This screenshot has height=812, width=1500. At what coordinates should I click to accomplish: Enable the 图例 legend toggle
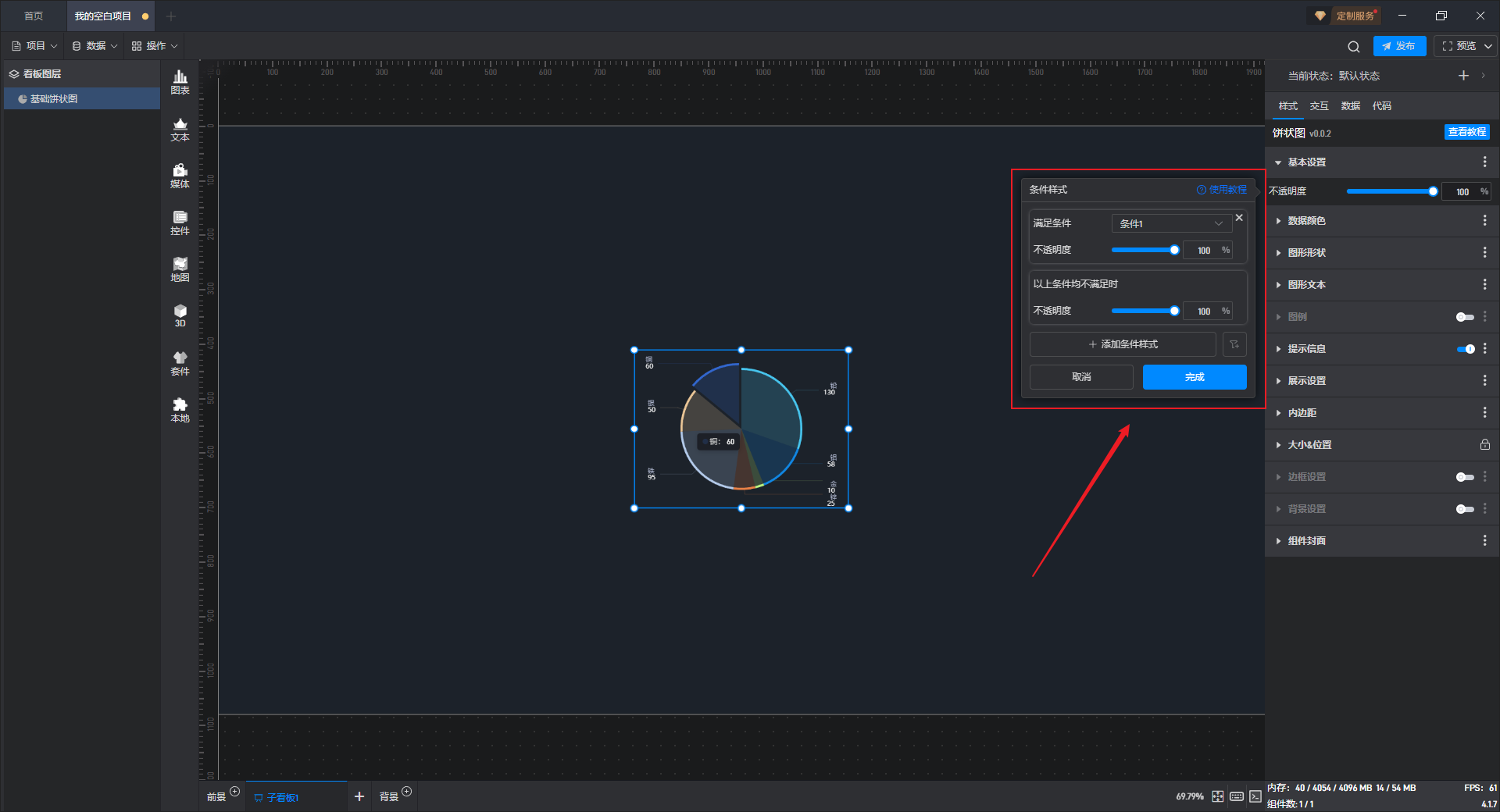(1464, 317)
